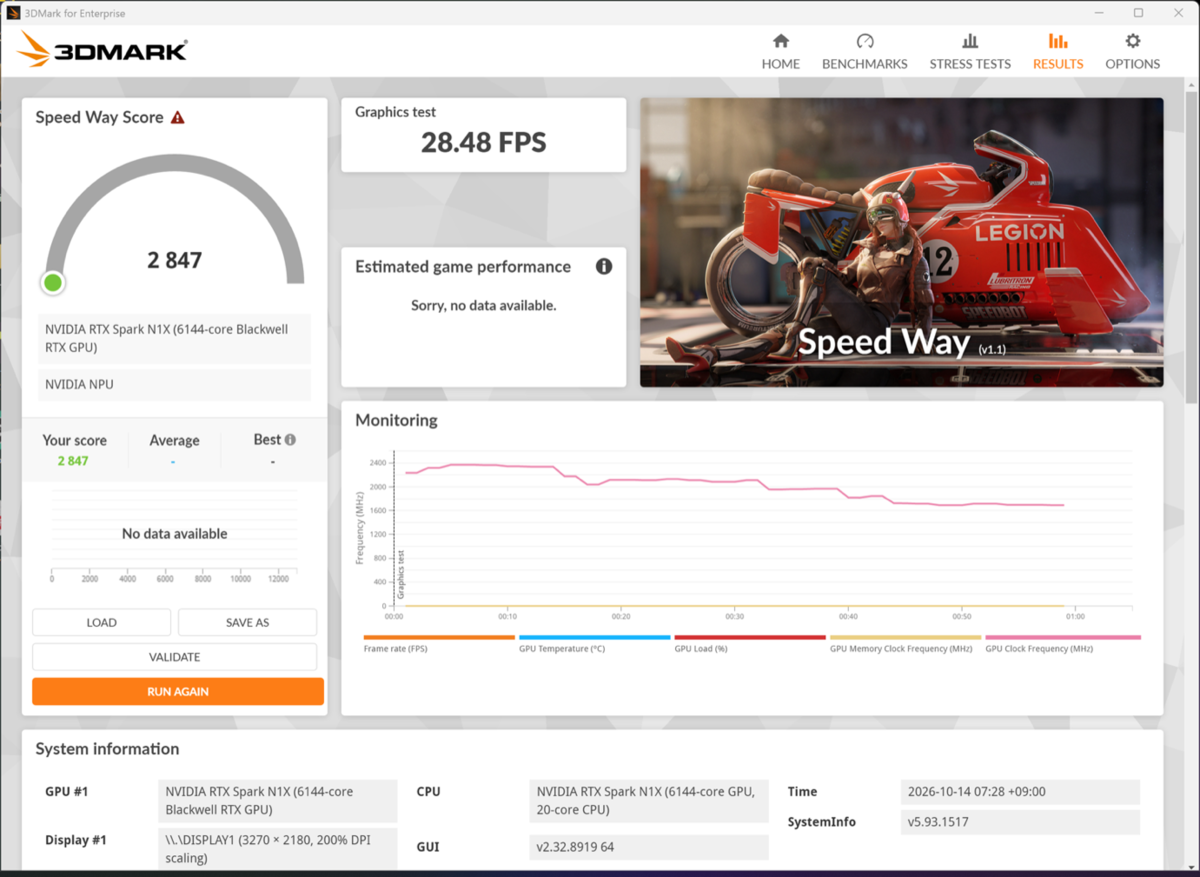Select the RESULTS tab
The image size is (1200, 877).
pyautogui.click(x=1058, y=52)
